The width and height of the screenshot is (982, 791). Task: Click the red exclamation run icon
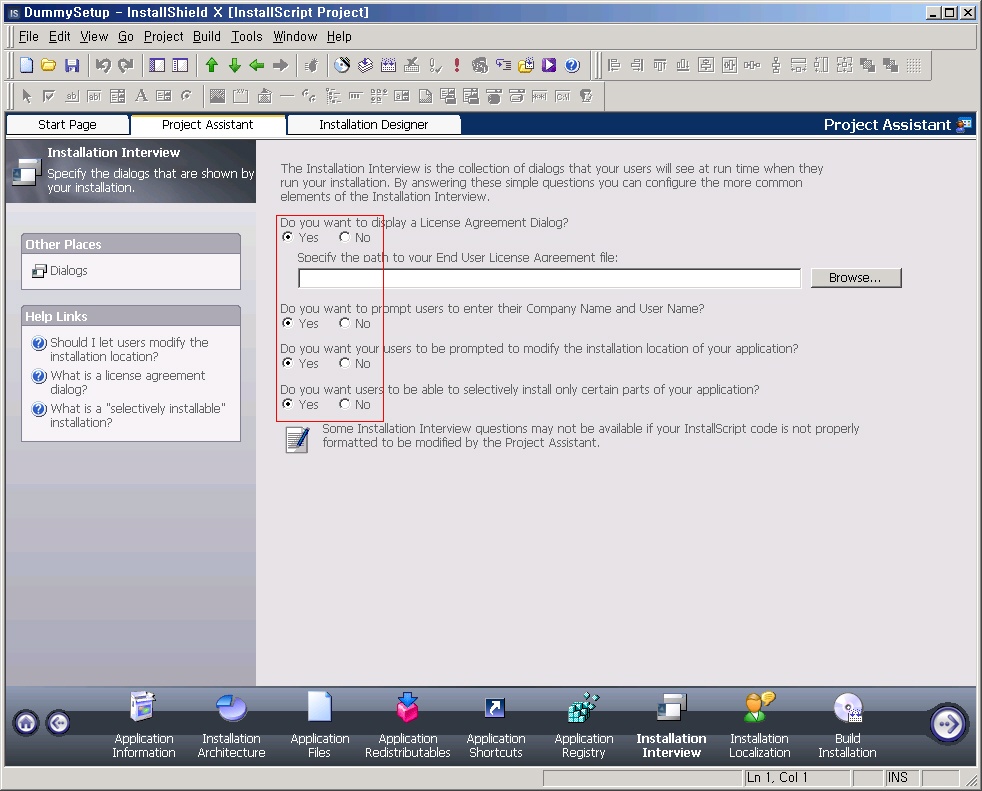point(457,65)
